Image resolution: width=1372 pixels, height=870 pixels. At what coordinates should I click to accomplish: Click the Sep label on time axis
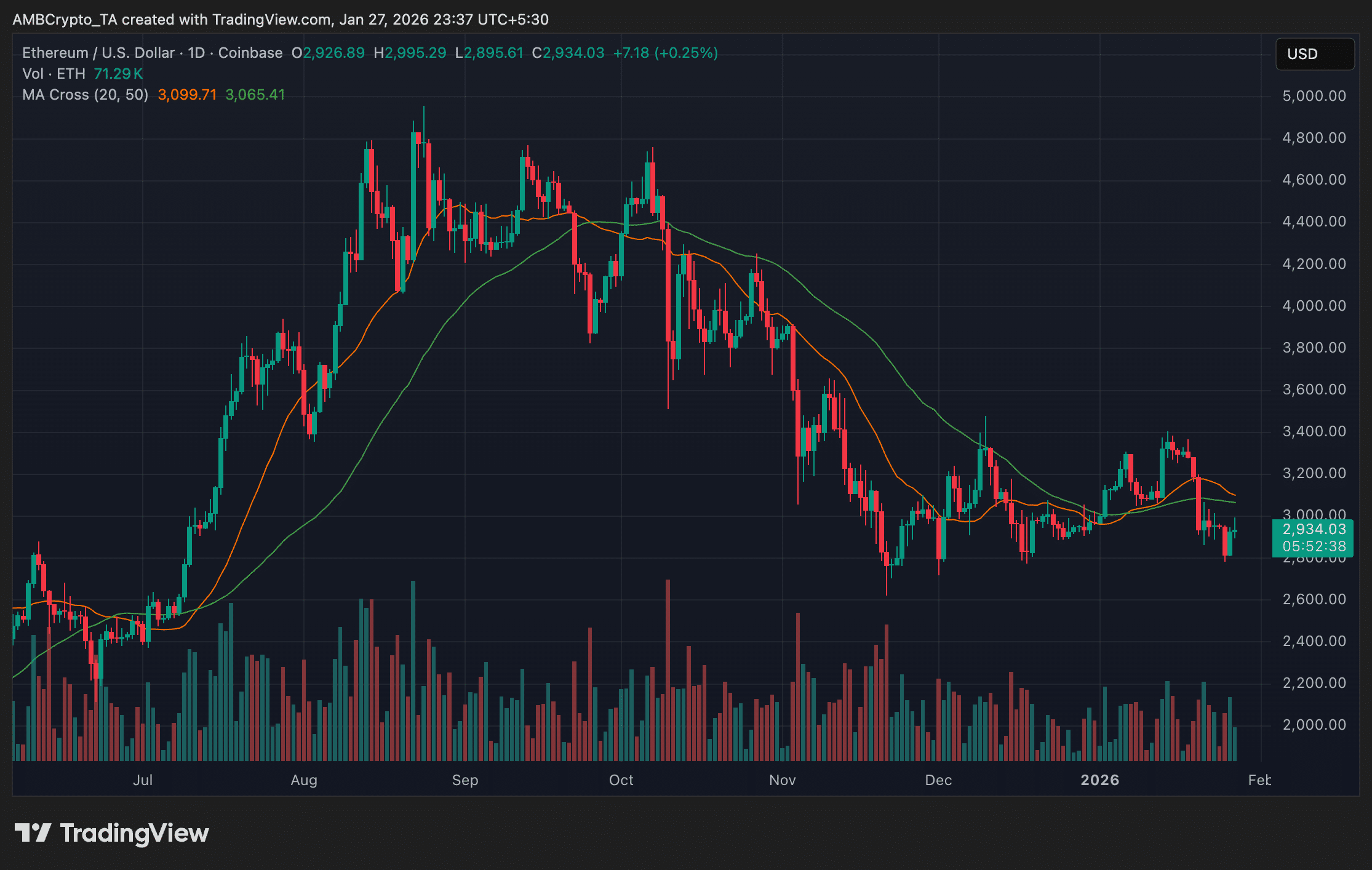coord(465,780)
